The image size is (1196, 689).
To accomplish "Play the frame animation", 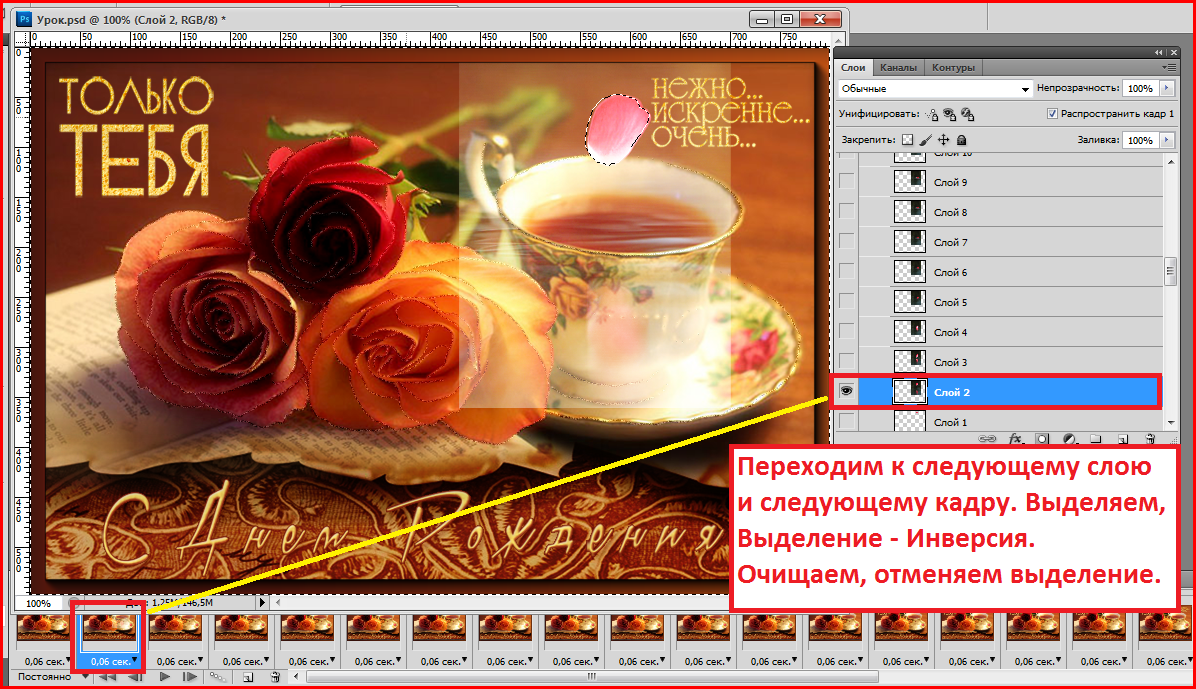I will click(164, 677).
